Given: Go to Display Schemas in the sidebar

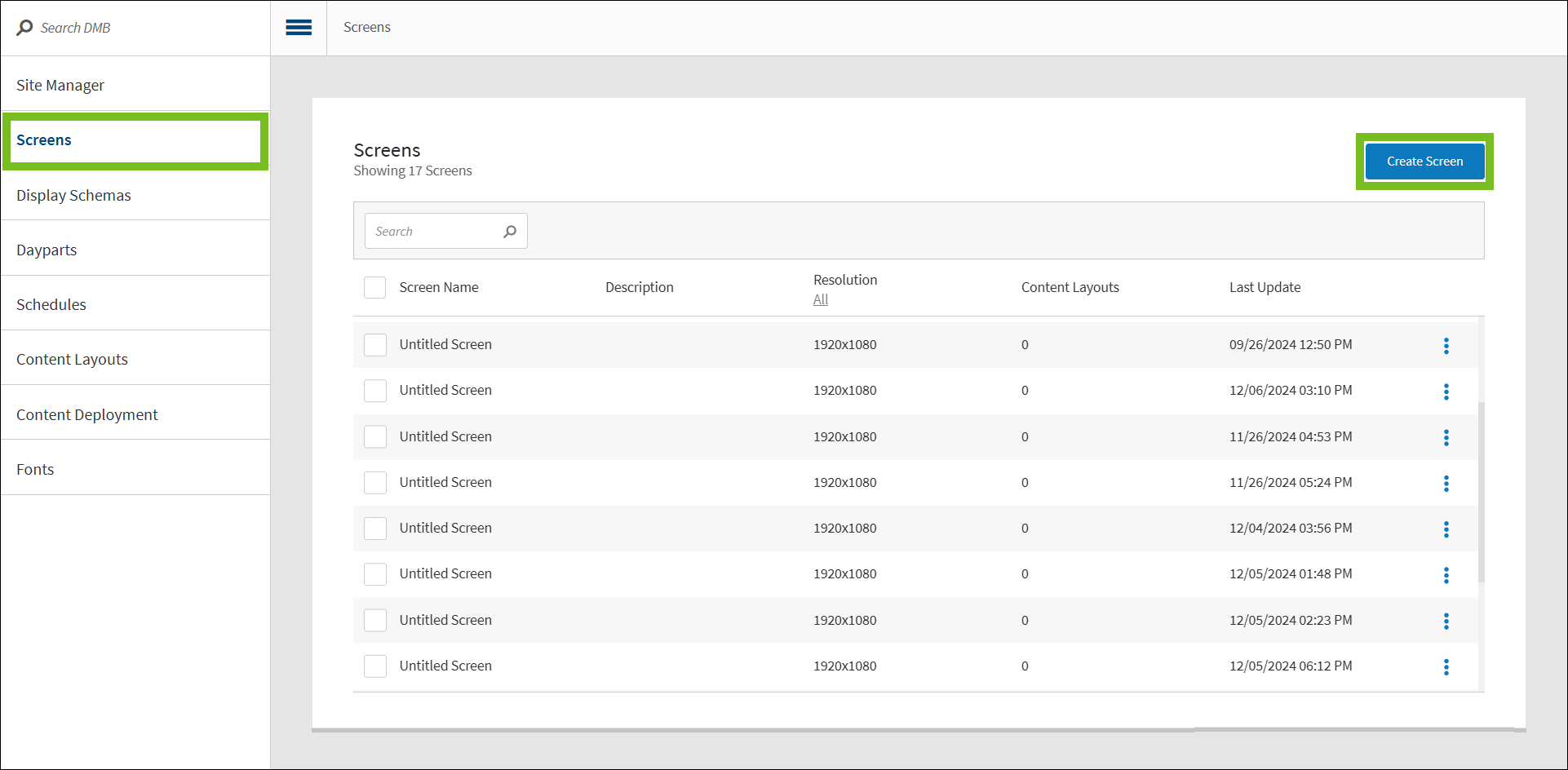Looking at the screenshot, I should point(73,196).
